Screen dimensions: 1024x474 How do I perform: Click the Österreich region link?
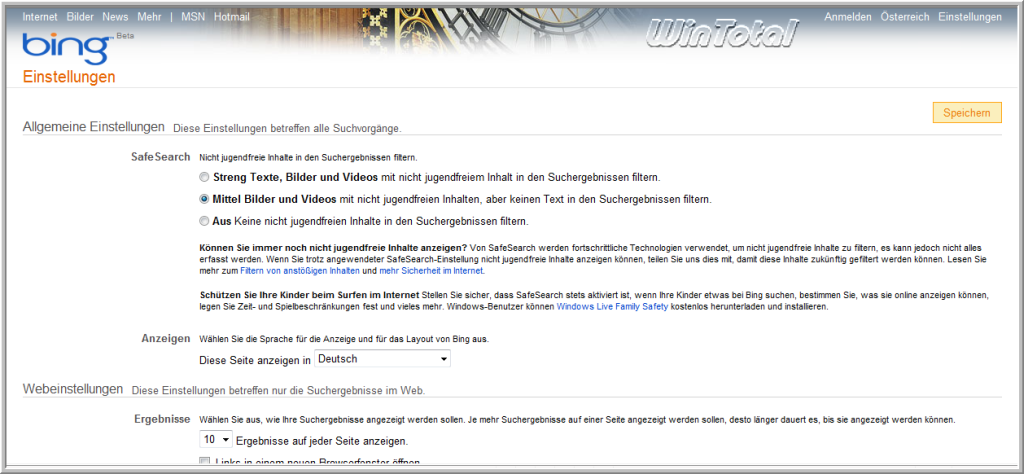click(x=904, y=17)
